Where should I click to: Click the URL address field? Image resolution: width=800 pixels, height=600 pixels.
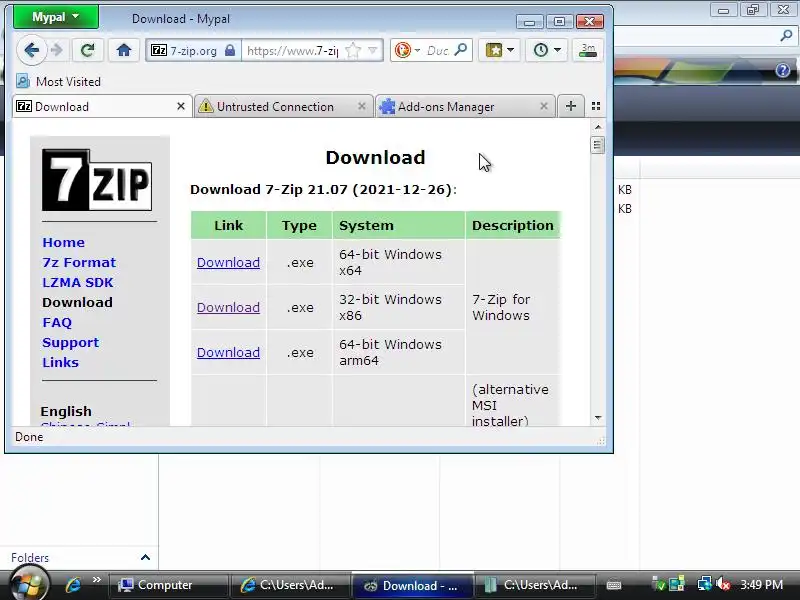coord(292,51)
